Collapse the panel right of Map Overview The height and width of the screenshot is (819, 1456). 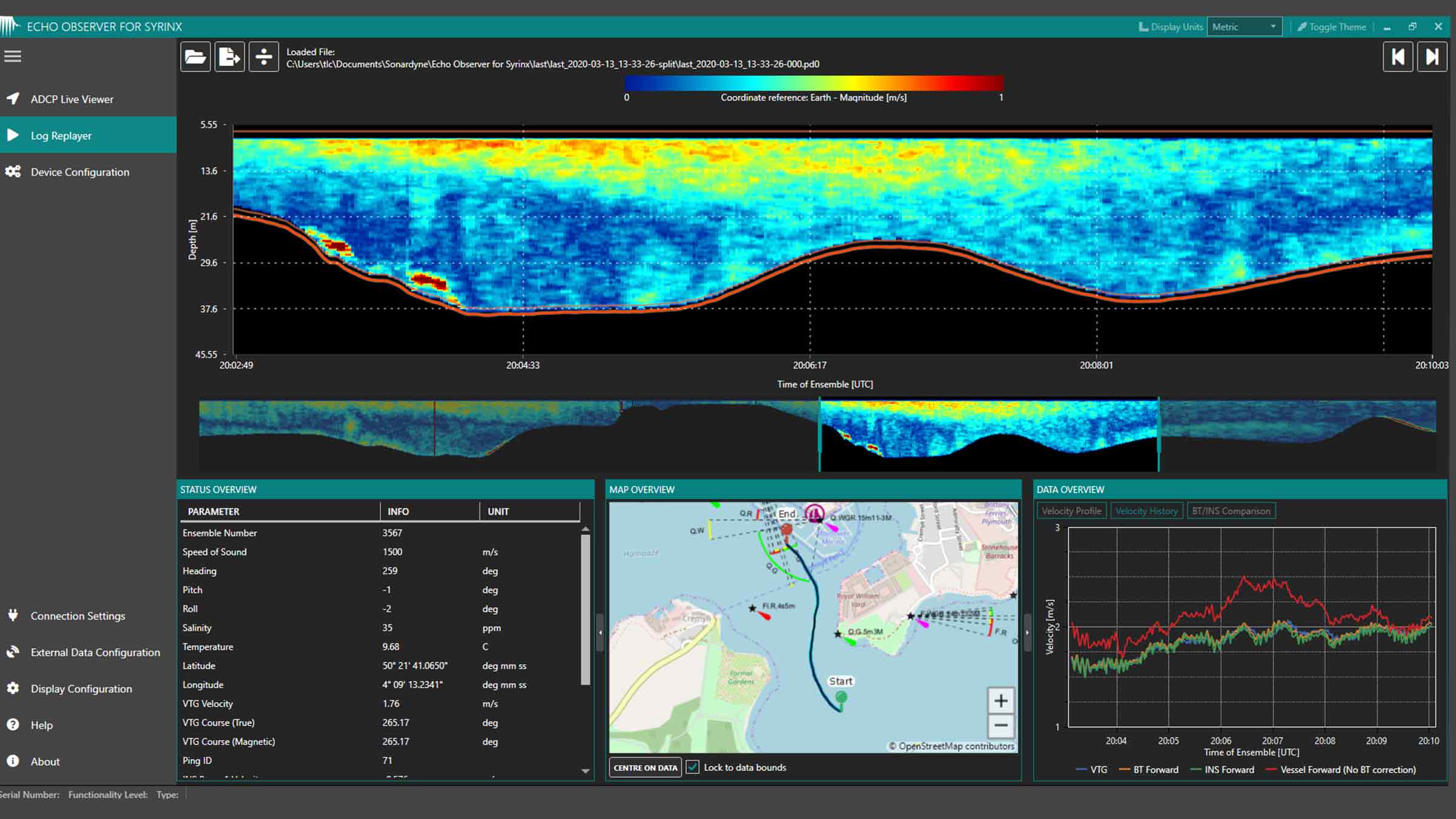click(1027, 632)
